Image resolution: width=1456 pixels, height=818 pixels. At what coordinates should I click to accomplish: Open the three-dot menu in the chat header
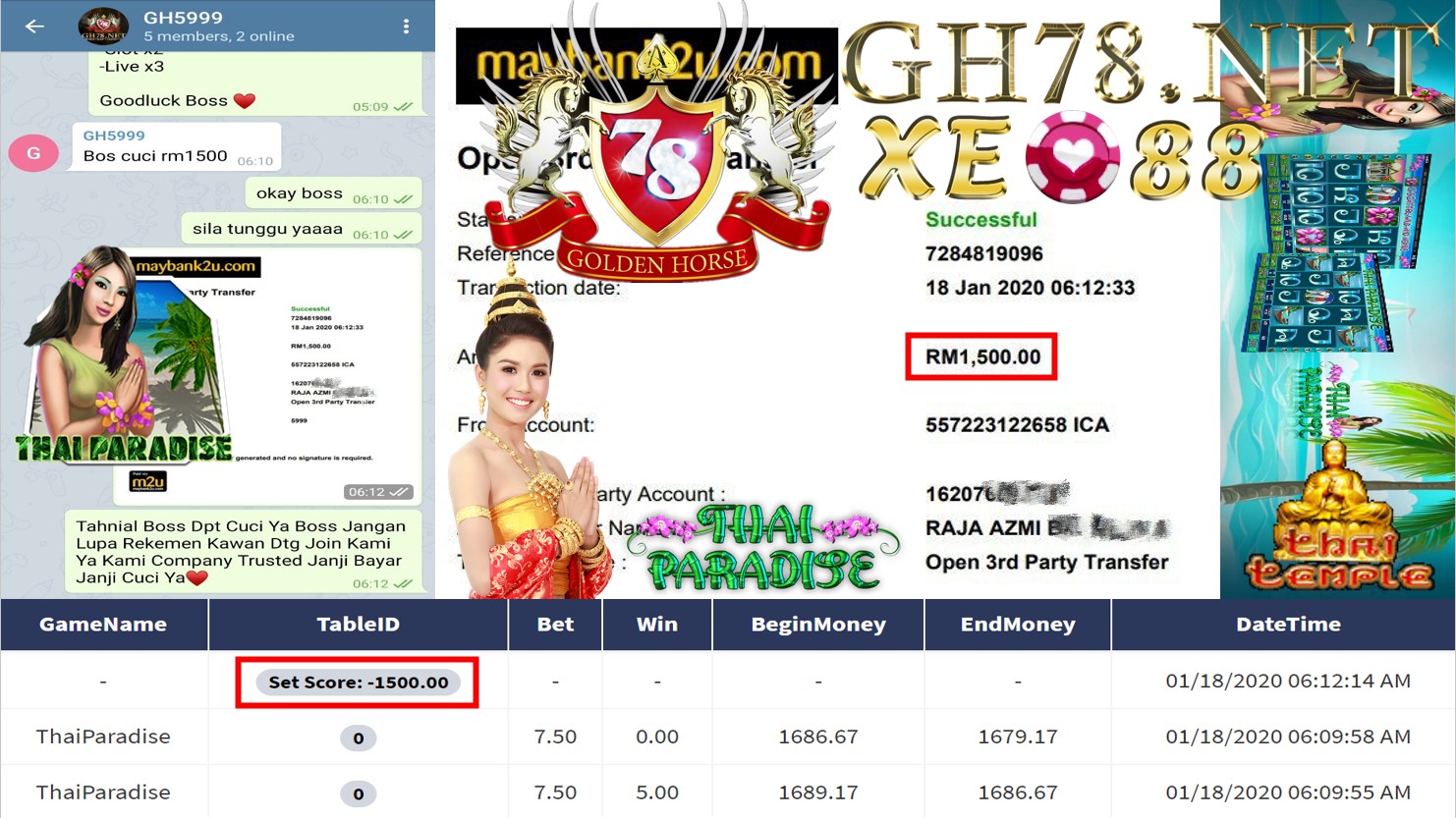pos(406,27)
